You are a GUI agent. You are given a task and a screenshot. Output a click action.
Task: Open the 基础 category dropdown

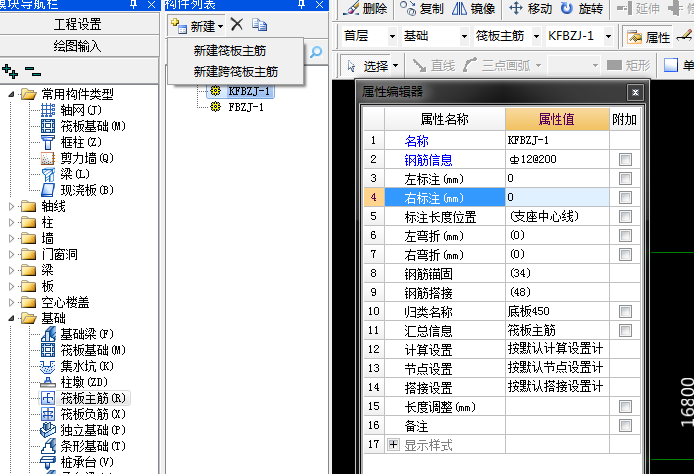click(464, 36)
